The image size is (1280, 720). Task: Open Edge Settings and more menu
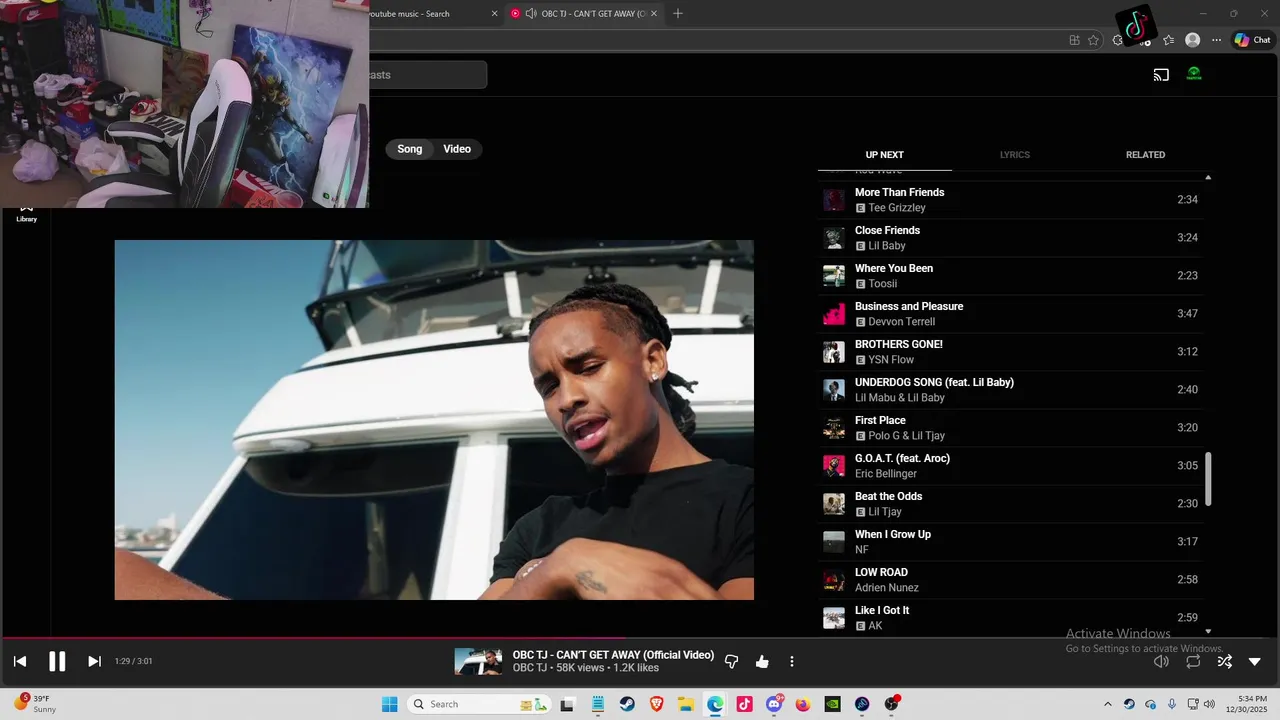coord(1216,40)
